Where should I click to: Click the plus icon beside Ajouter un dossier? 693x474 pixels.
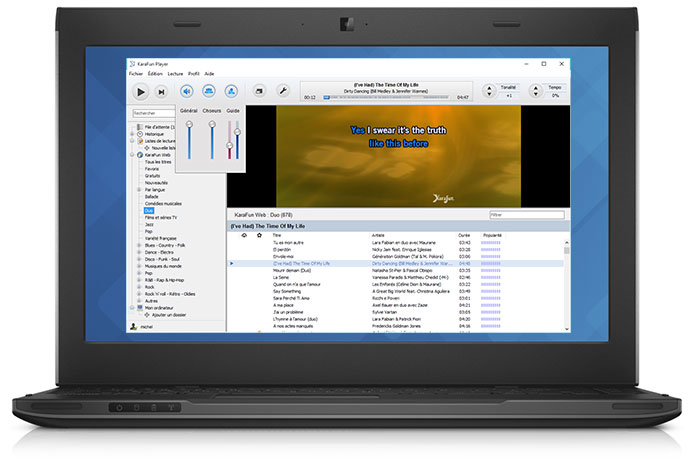[x=147, y=315]
